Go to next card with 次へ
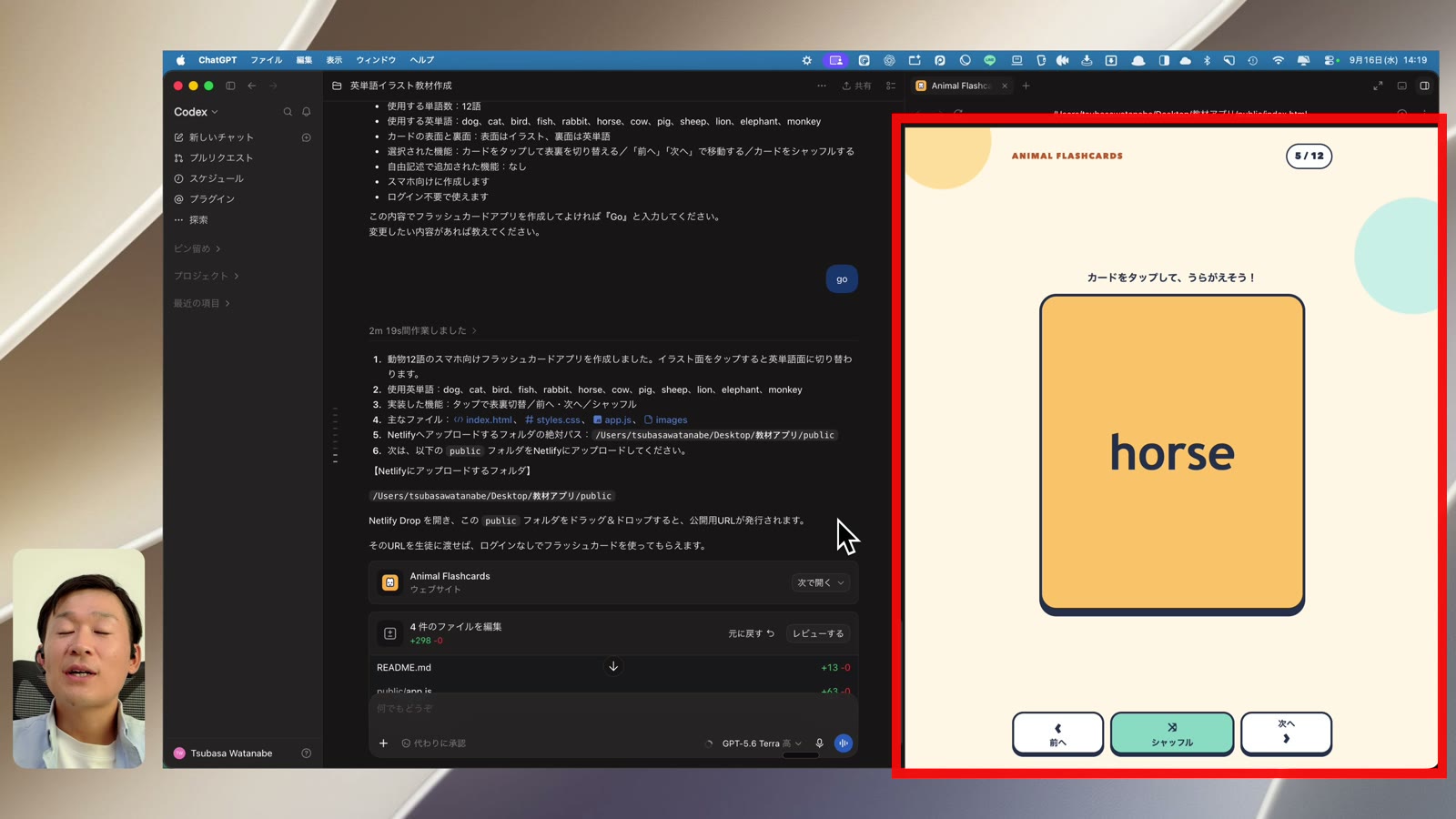The height and width of the screenshot is (819, 1456). [x=1286, y=733]
